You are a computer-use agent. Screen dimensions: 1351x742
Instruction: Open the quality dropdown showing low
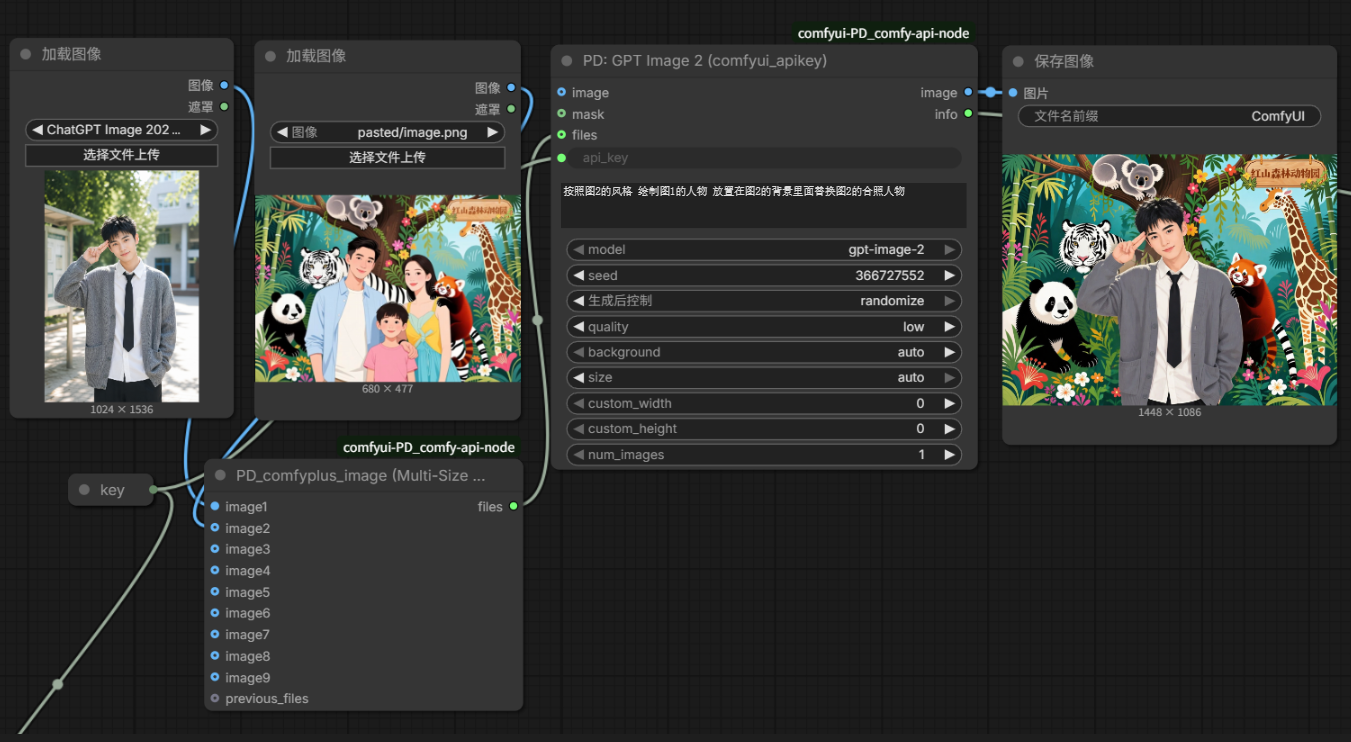764,327
